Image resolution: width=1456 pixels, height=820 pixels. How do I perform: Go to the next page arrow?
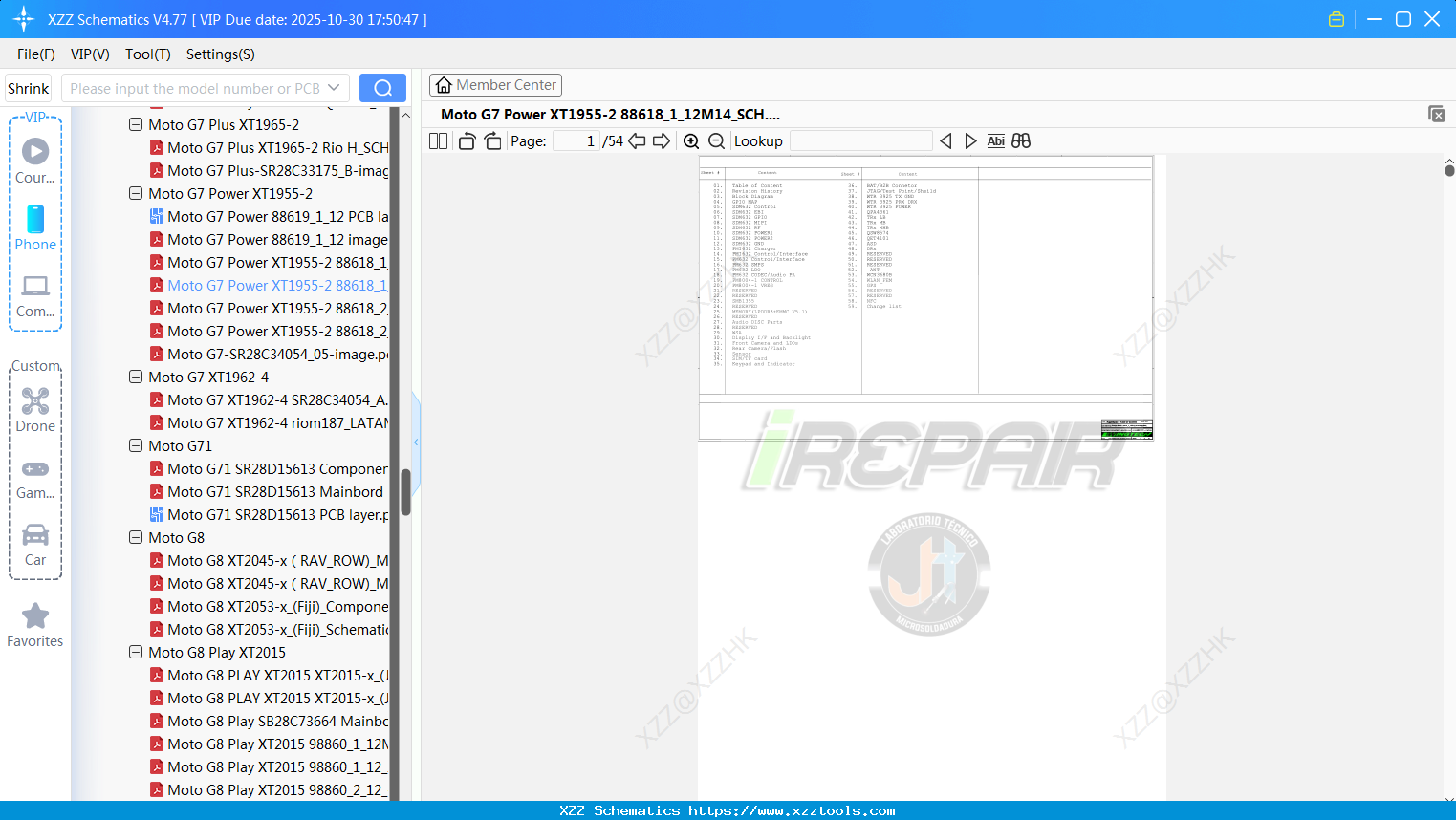662,141
